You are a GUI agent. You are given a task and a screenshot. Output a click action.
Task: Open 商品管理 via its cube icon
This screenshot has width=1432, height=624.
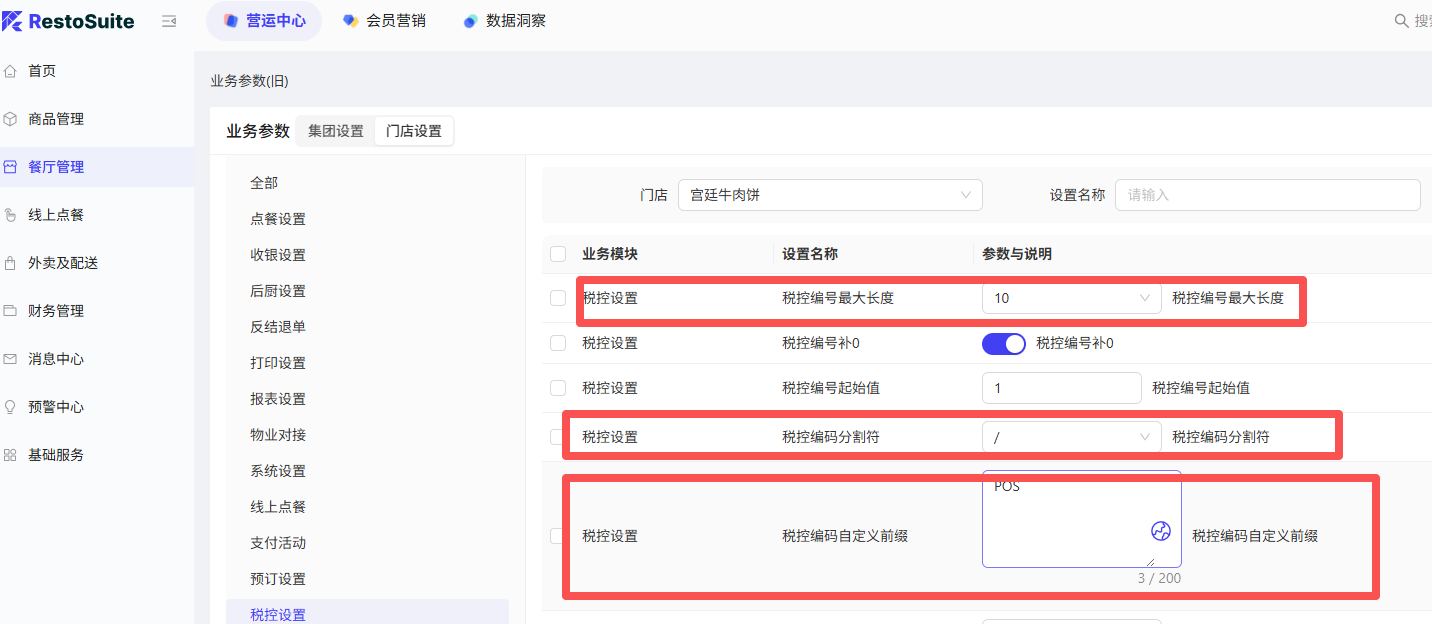click(11, 119)
